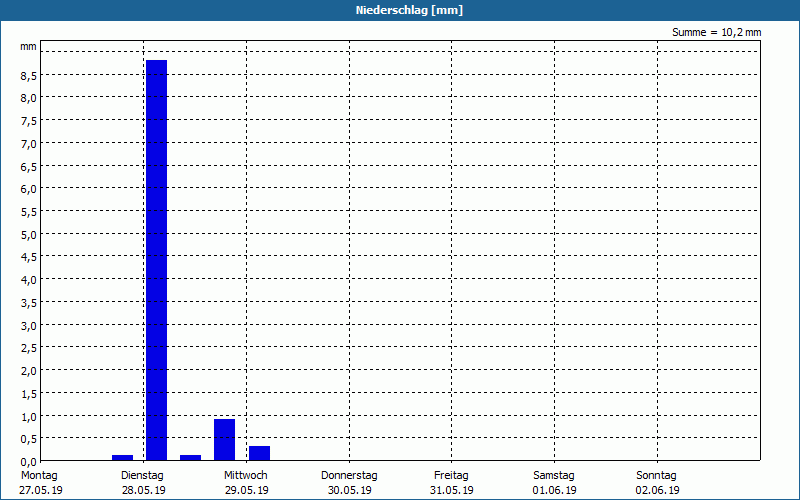This screenshot has width=800, height=500.
Task: Click the small bar just before Dienstag line
Action: 122,458
